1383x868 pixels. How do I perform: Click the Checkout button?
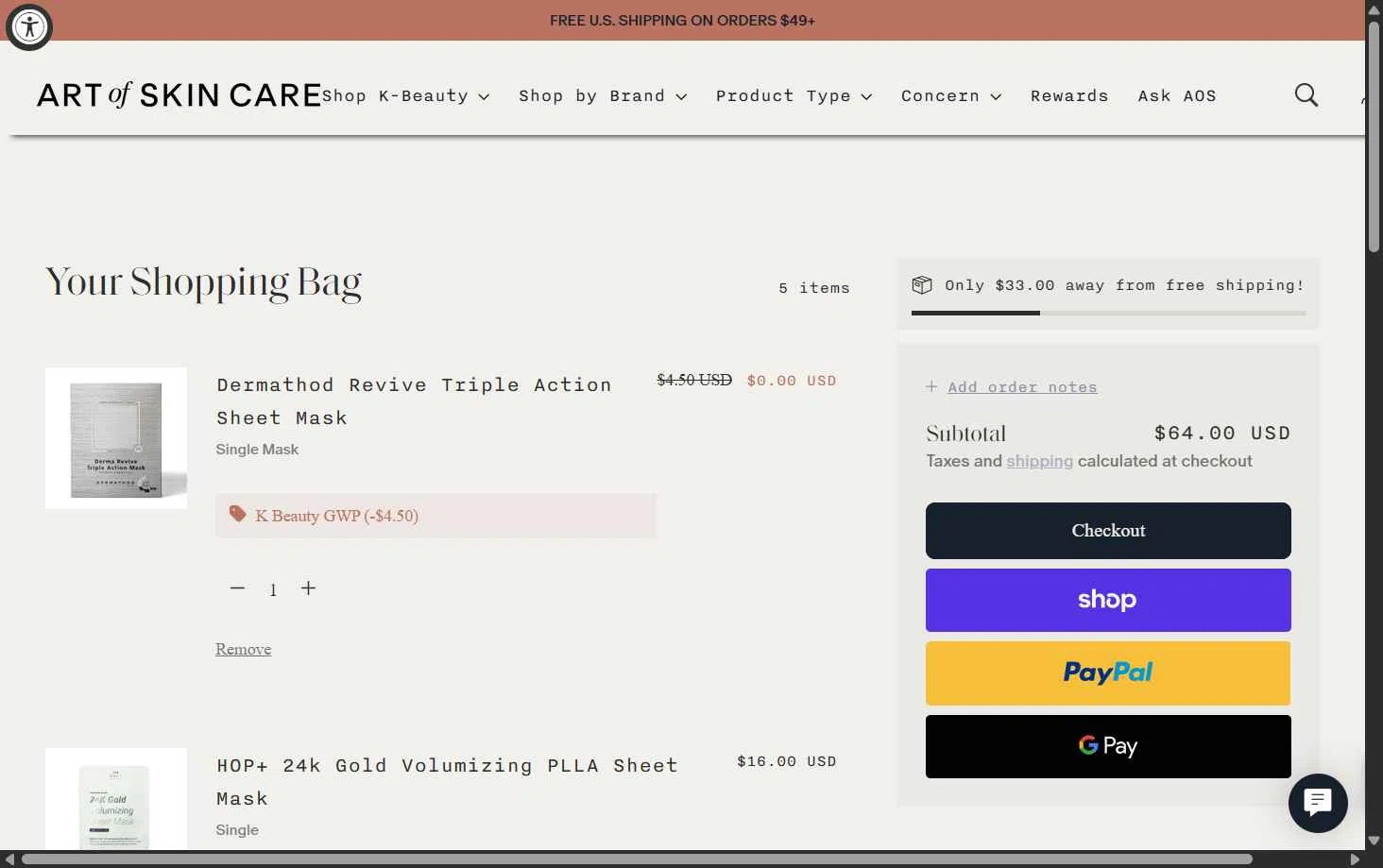tap(1108, 531)
